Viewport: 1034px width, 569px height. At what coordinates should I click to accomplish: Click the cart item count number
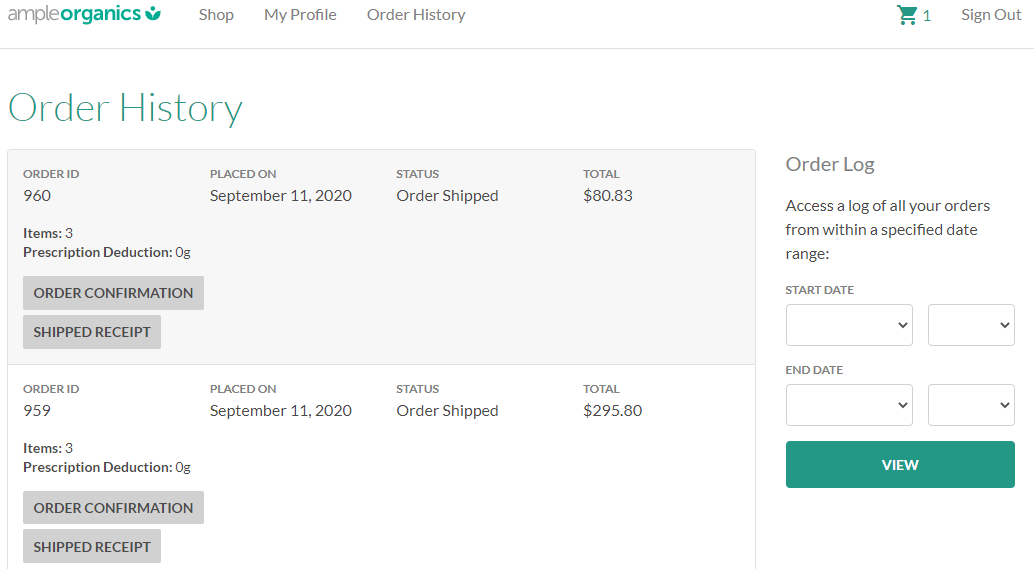tap(927, 16)
